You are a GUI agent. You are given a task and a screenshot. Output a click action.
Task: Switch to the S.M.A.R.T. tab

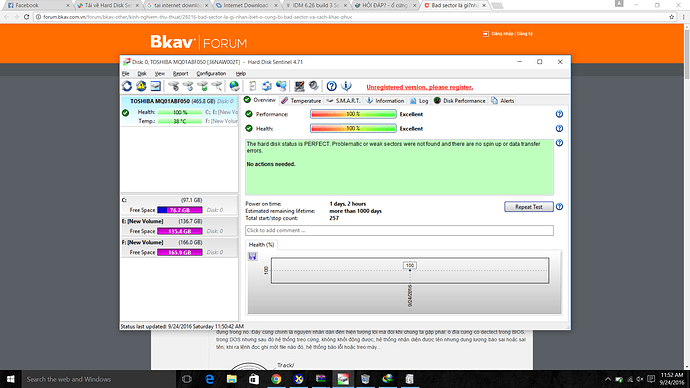(x=343, y=101)
